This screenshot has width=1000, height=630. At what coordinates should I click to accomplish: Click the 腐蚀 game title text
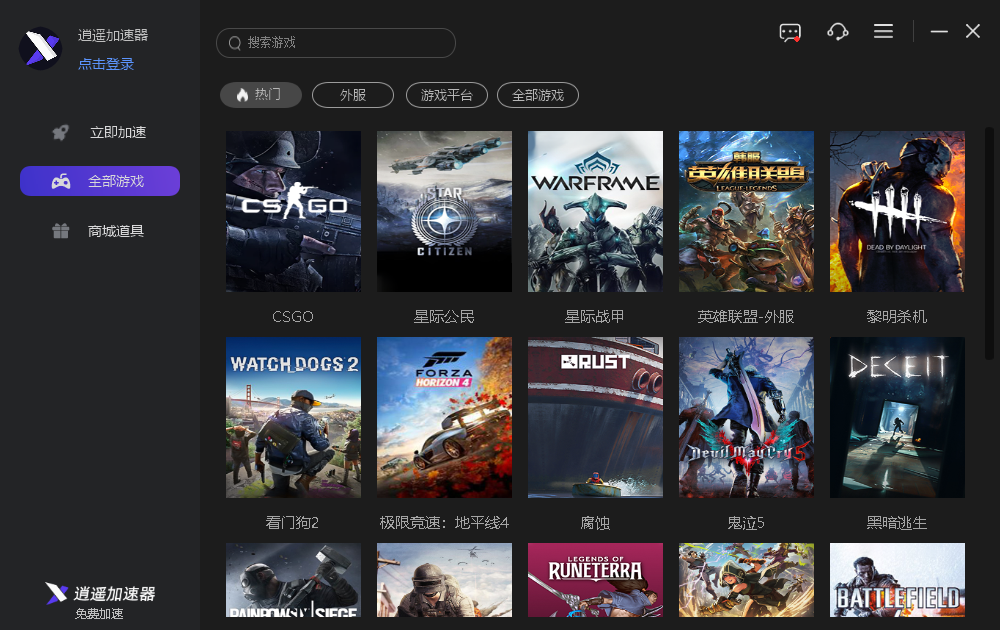point(595,523)
